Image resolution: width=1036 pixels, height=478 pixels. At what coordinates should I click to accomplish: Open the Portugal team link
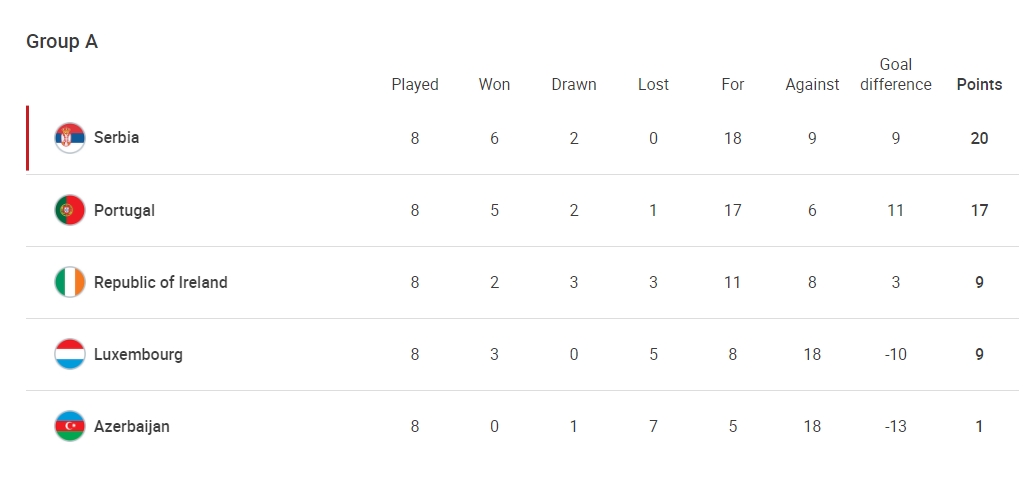tap(124, 210)
